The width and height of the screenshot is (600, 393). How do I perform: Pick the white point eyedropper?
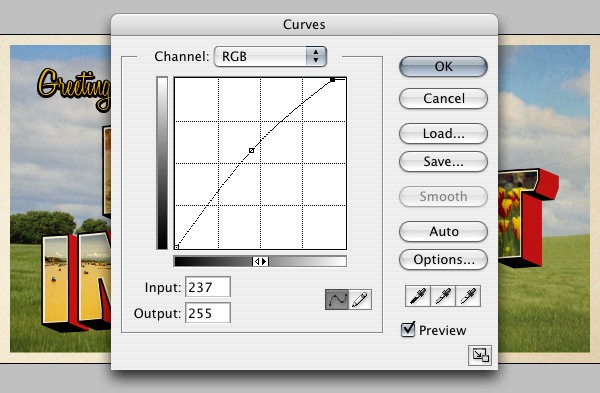pos(468,296)
